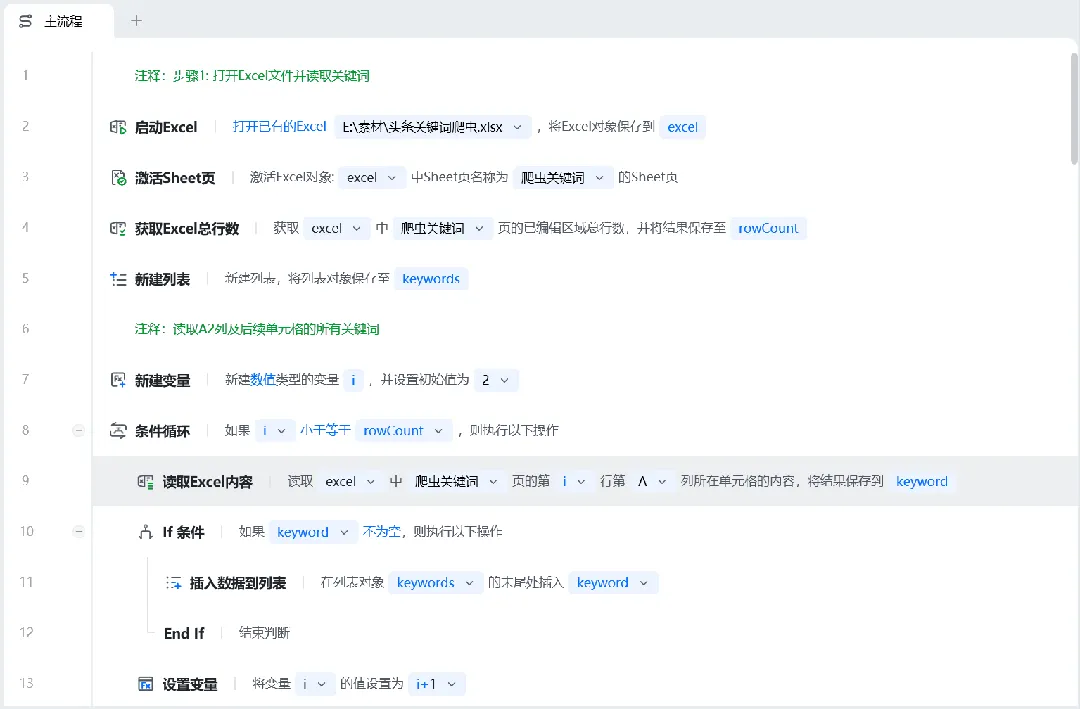
Task: Click the 主流程 tab logo icon
Action: point(25,21)
